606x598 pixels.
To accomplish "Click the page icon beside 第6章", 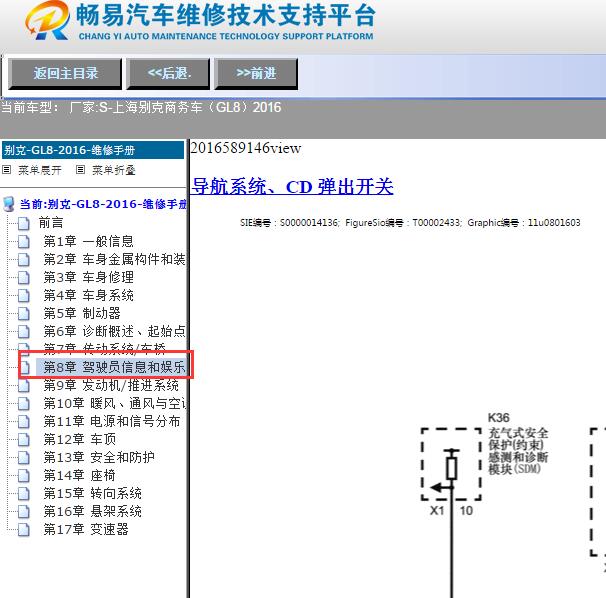I will click(24, 332).
